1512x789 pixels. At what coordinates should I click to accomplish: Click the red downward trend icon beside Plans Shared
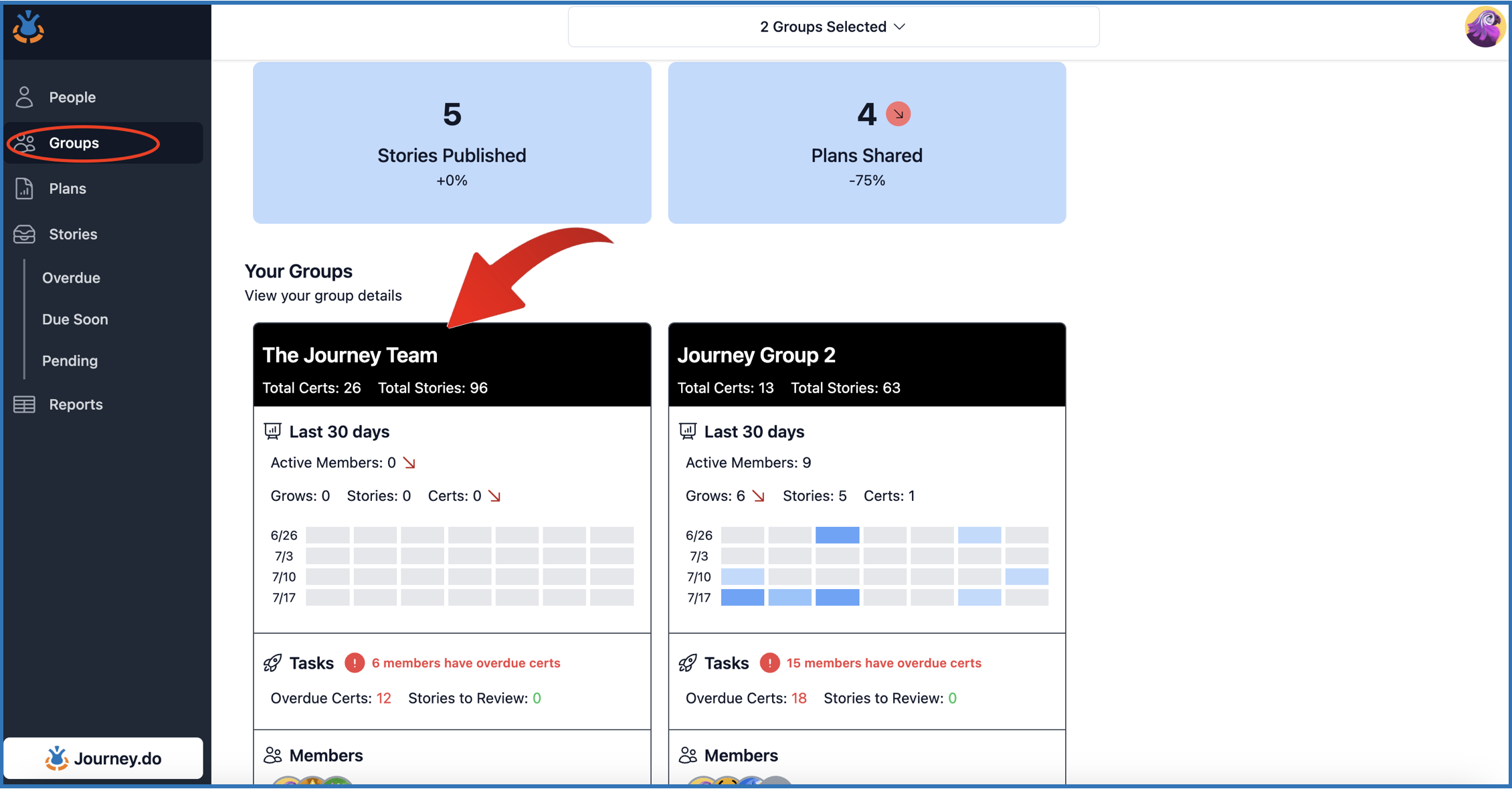[x=898, y=114]
